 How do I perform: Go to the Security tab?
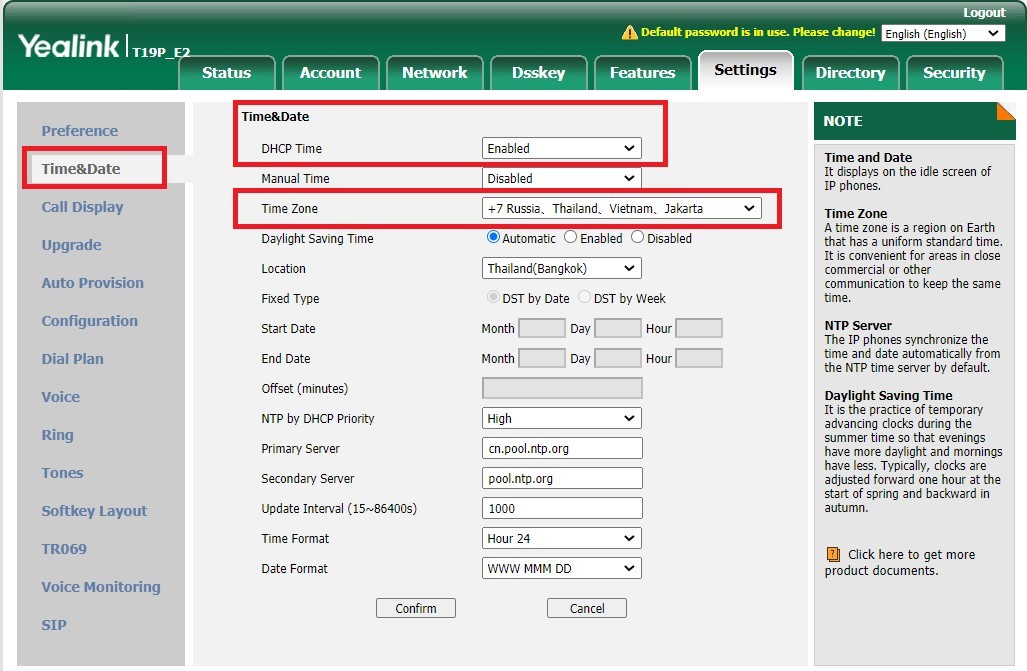coord(953,73)
